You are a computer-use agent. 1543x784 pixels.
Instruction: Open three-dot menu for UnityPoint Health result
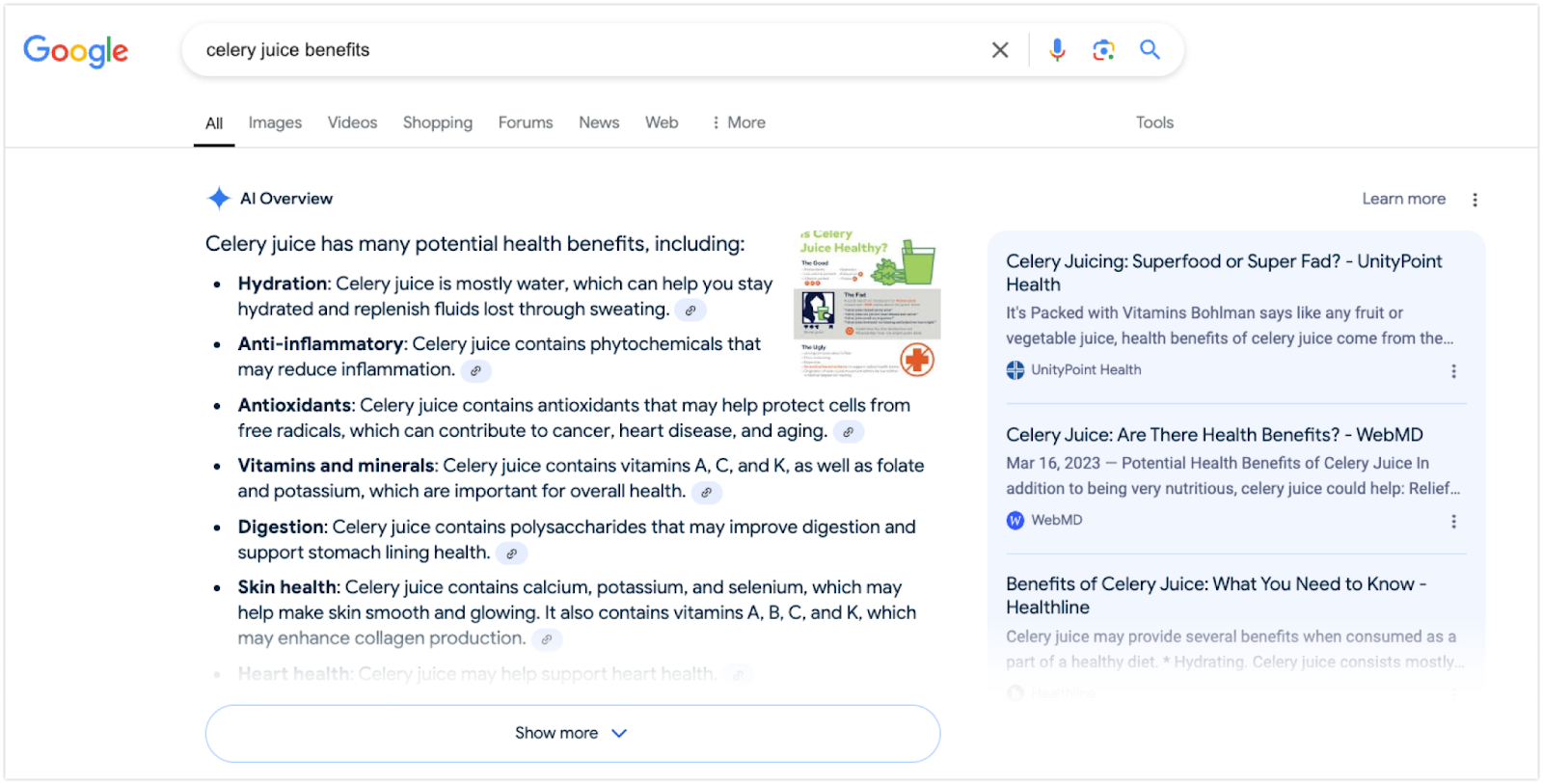(x=1453, y=371)
